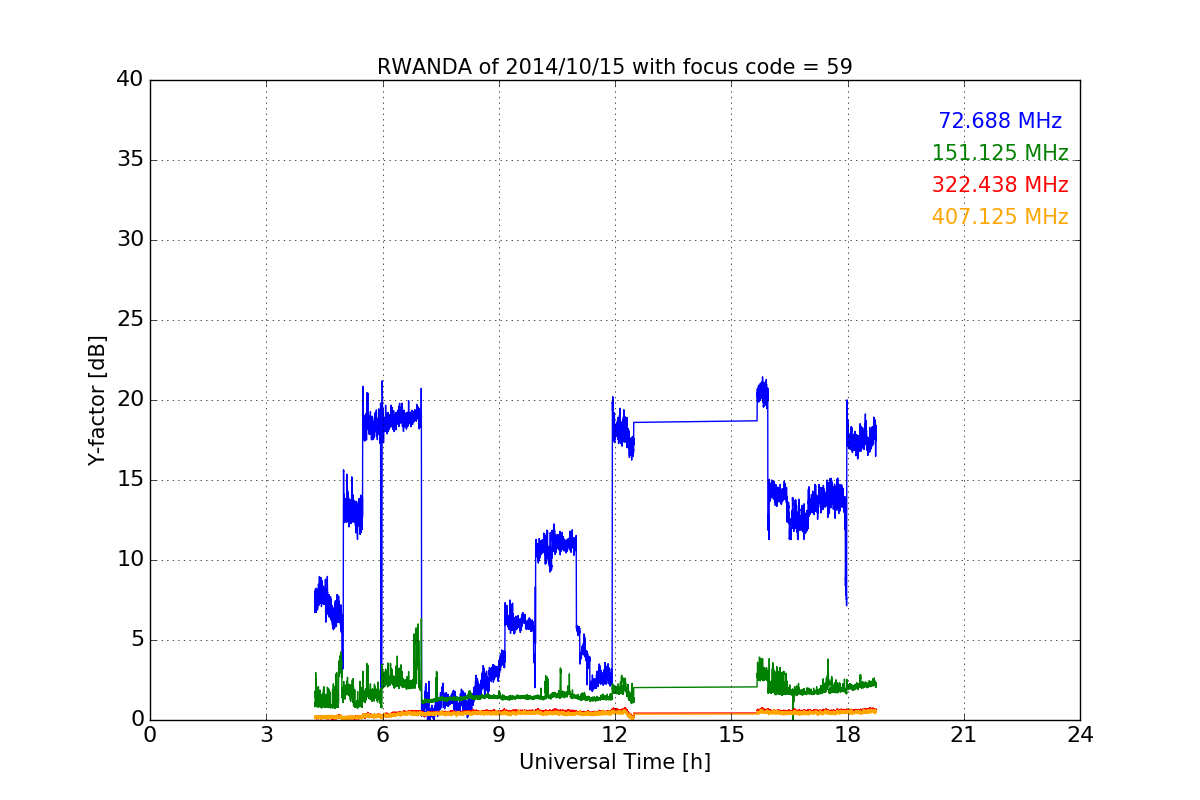
Task: Select the 72.688 MHz legend label
Action: pos(1000,121)
